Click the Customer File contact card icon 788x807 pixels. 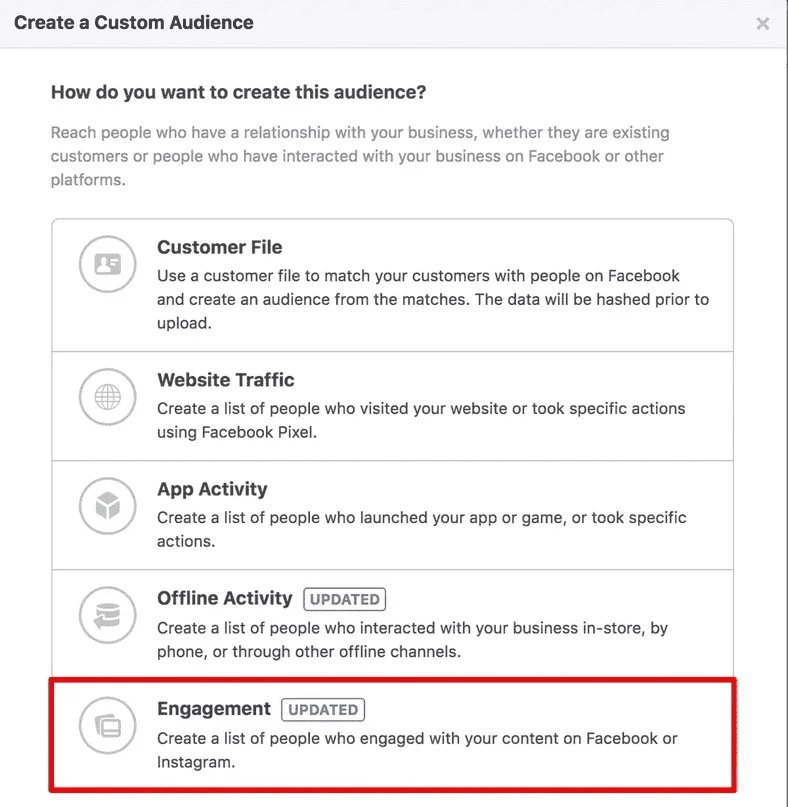click(x=108, y=264)
